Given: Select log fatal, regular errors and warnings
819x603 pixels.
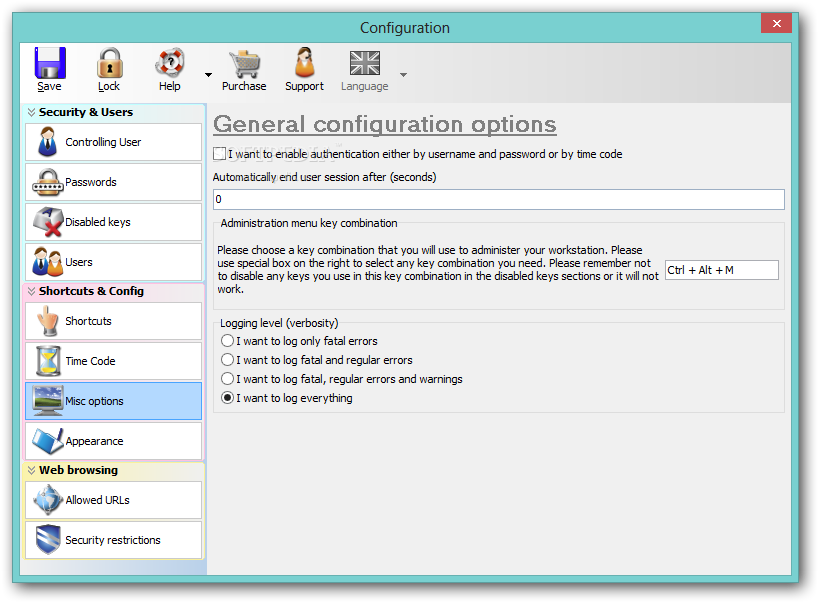Looking at the screenshot, I should 227,378.
